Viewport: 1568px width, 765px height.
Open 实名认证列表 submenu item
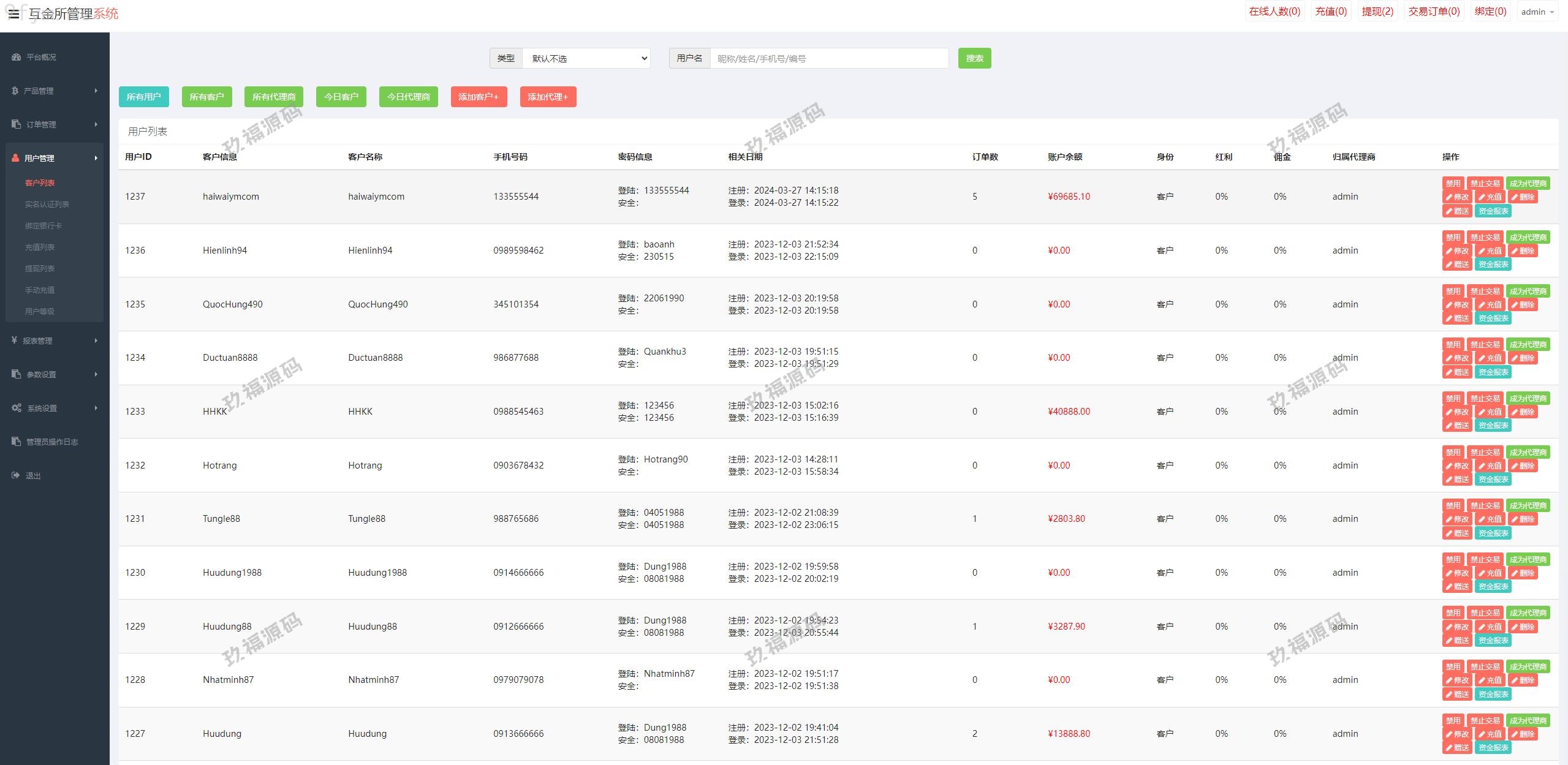click(x=47, y=204)
